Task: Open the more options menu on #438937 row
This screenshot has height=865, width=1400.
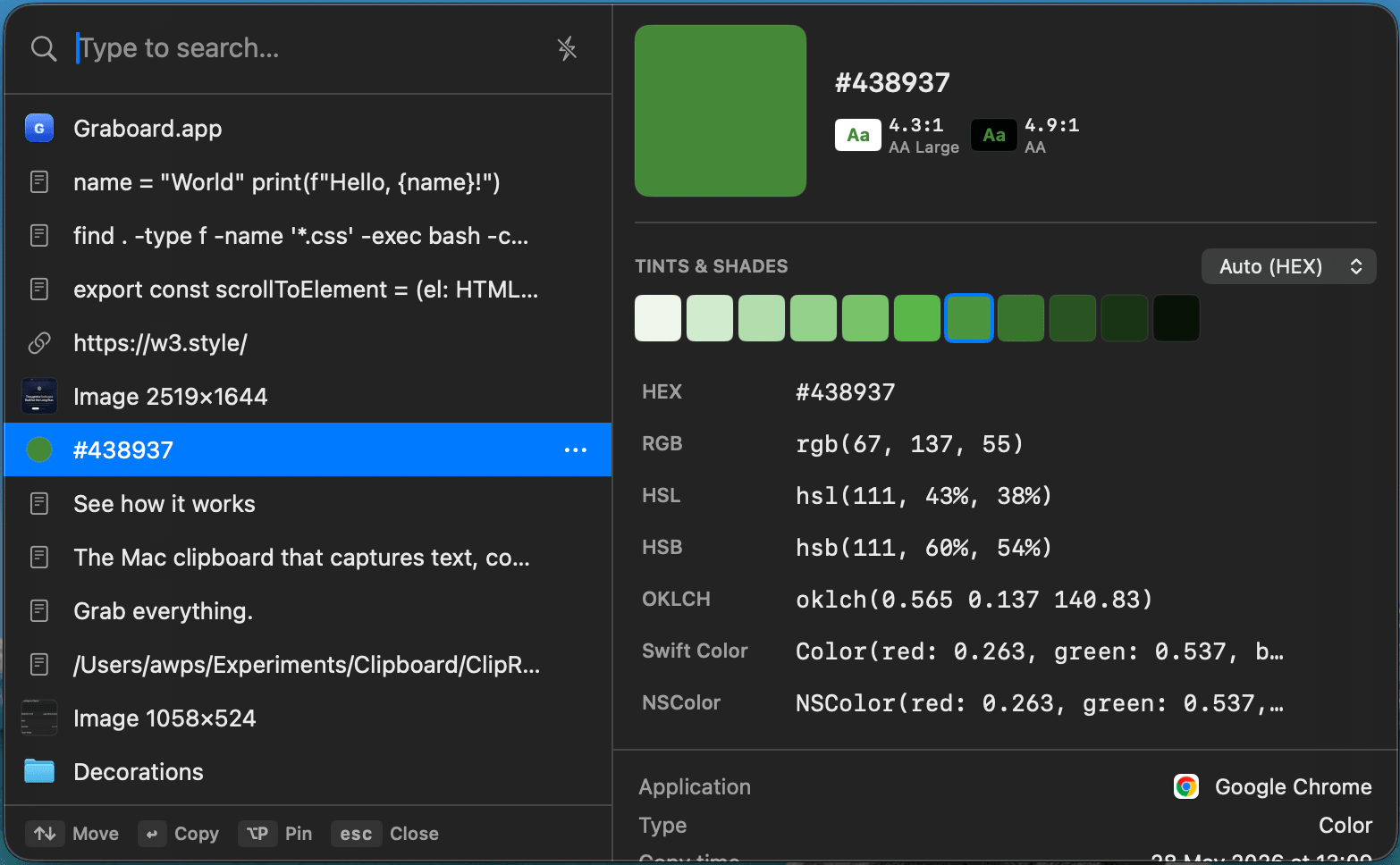Action: (576, 450)
